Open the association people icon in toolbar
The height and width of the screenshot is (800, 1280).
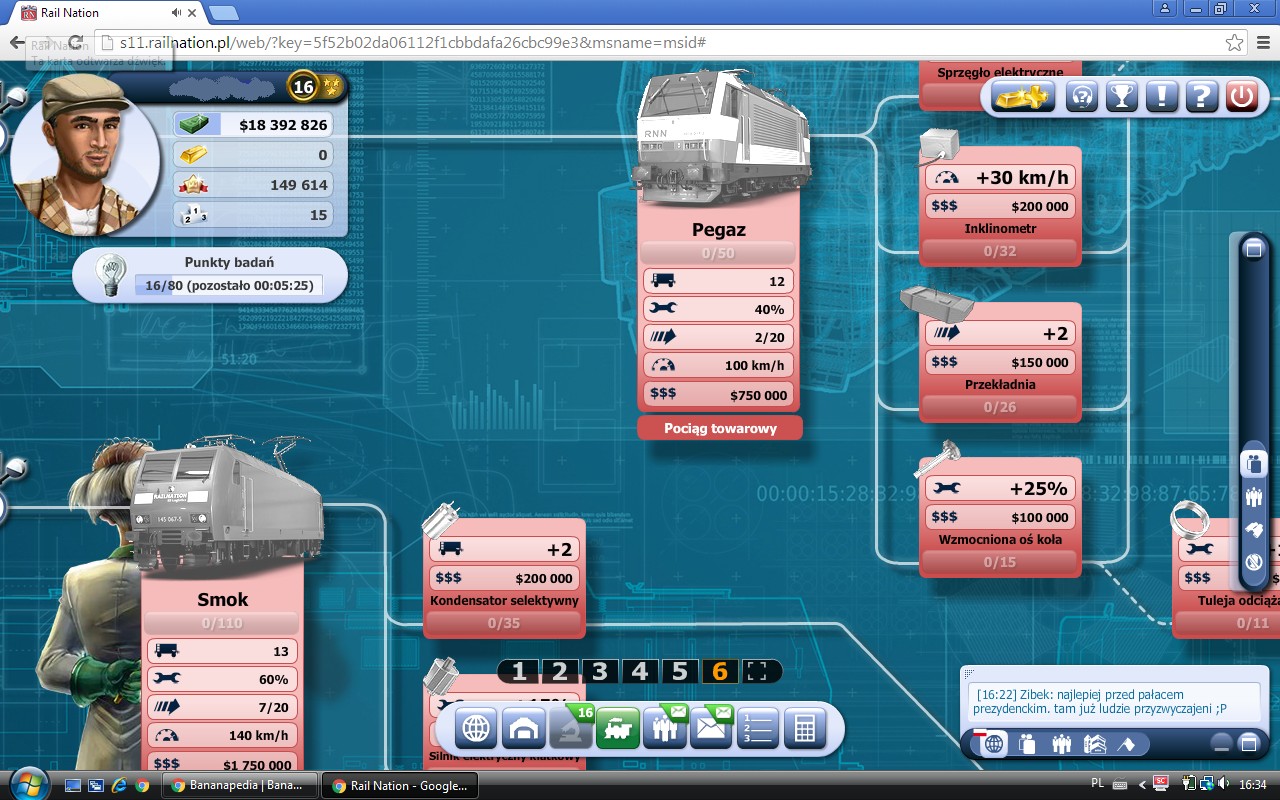coord(665,729)
